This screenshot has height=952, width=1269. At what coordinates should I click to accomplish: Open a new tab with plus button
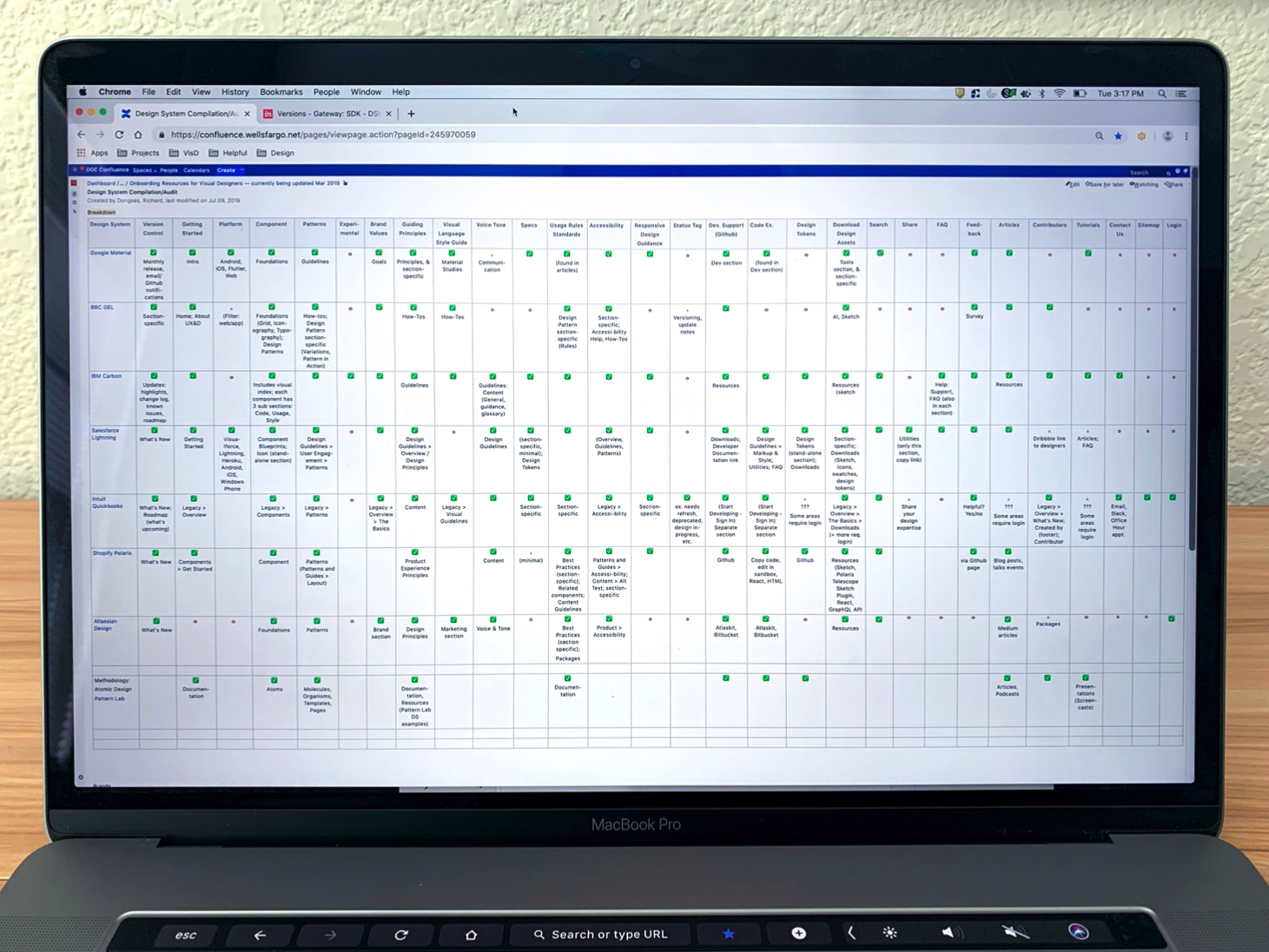(x=411, y=113)
